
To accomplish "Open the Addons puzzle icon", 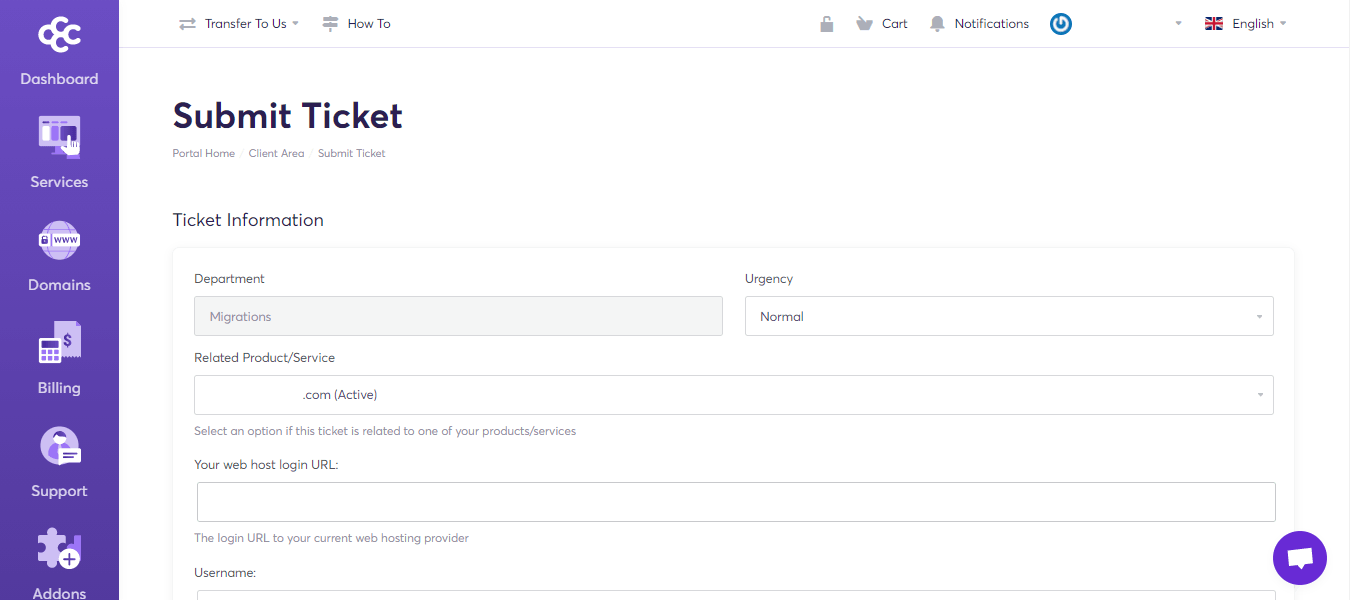I will tap(59, 549).
